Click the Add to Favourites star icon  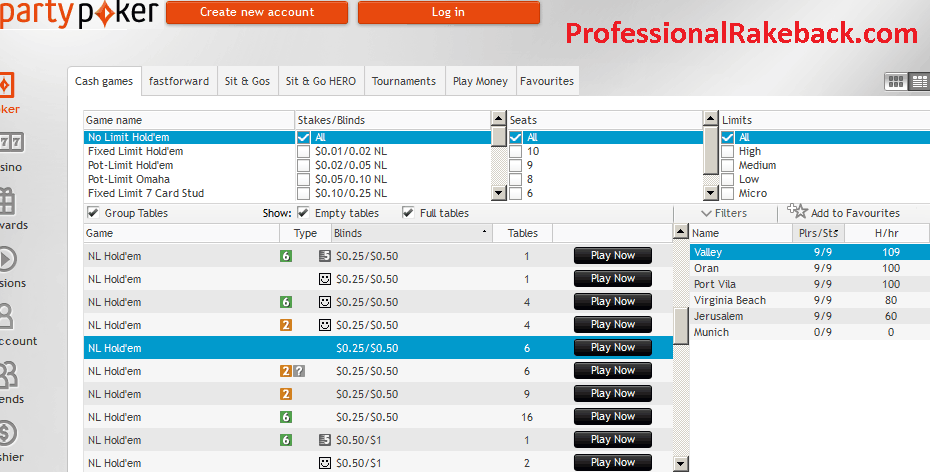tap(797, 211)
